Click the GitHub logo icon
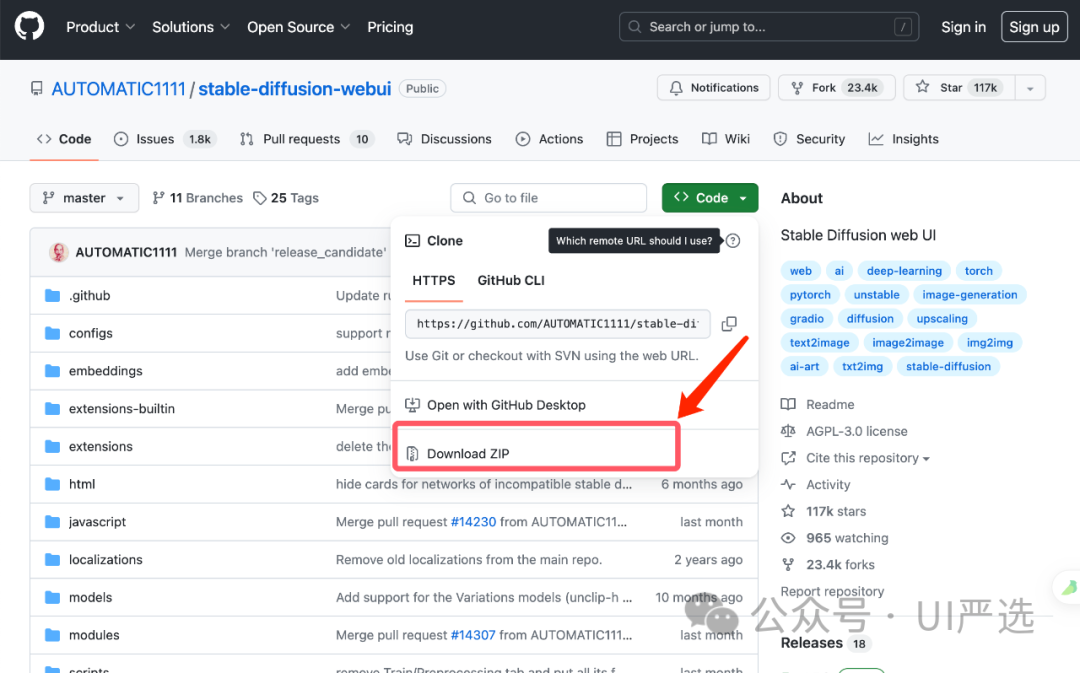1080x673 pixels. 30,27
